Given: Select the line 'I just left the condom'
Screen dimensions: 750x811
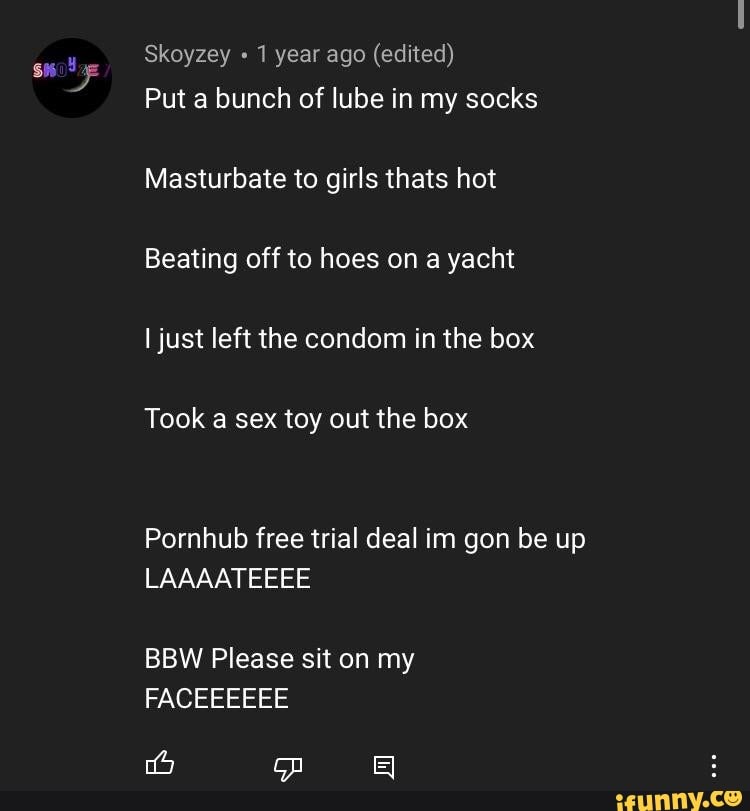Looking at the screenshot, I should [x=339, y=339].
